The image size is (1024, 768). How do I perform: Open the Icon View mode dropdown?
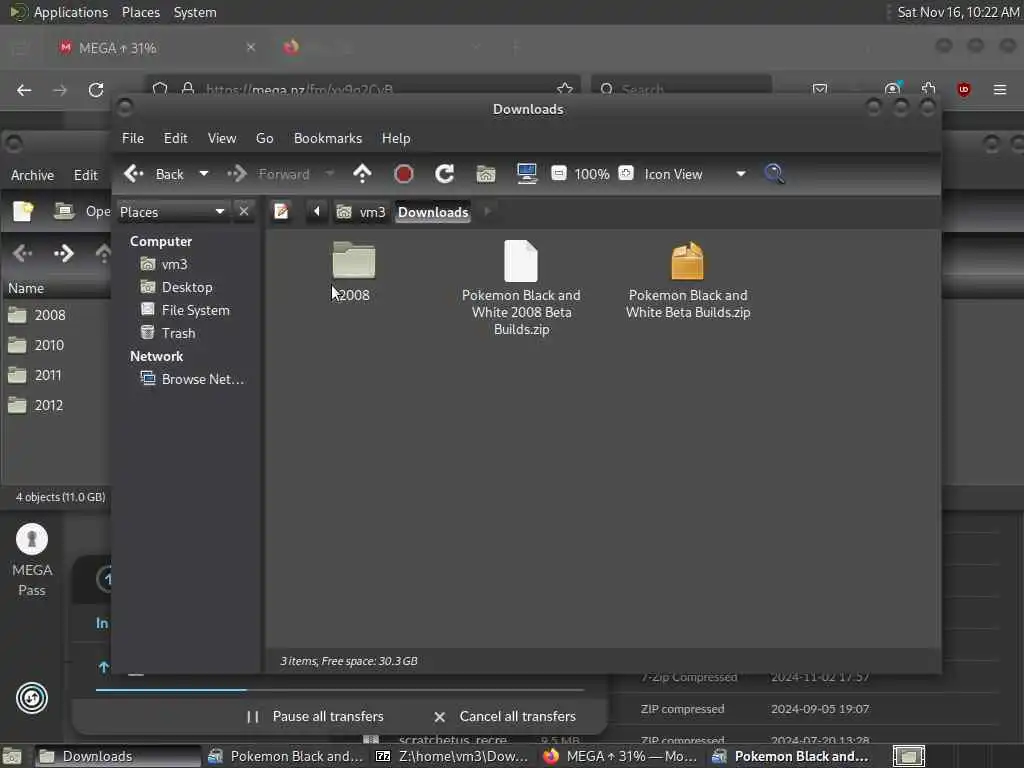[x=695, y=174]
